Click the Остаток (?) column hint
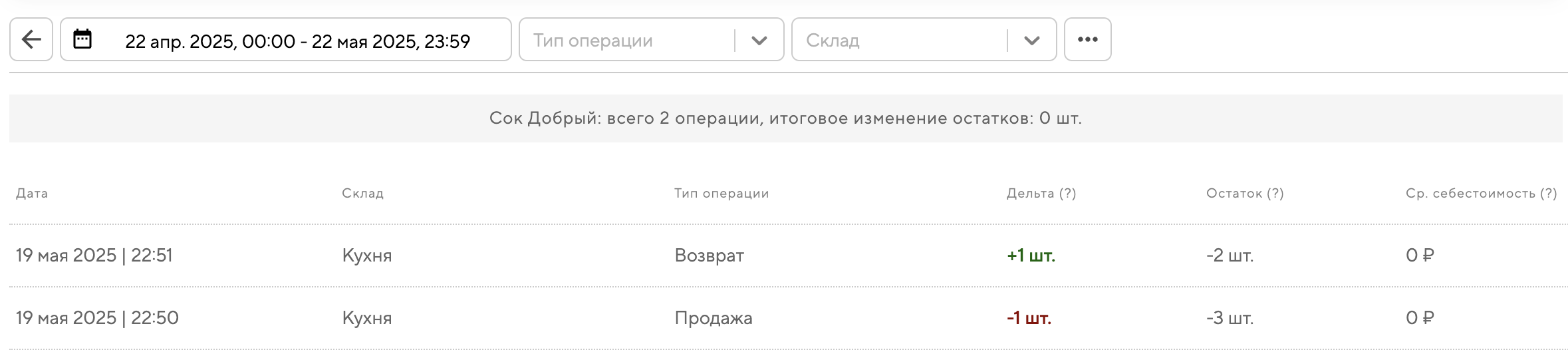The height and width of the screenshot is (362, 1568). point(1274,194)
